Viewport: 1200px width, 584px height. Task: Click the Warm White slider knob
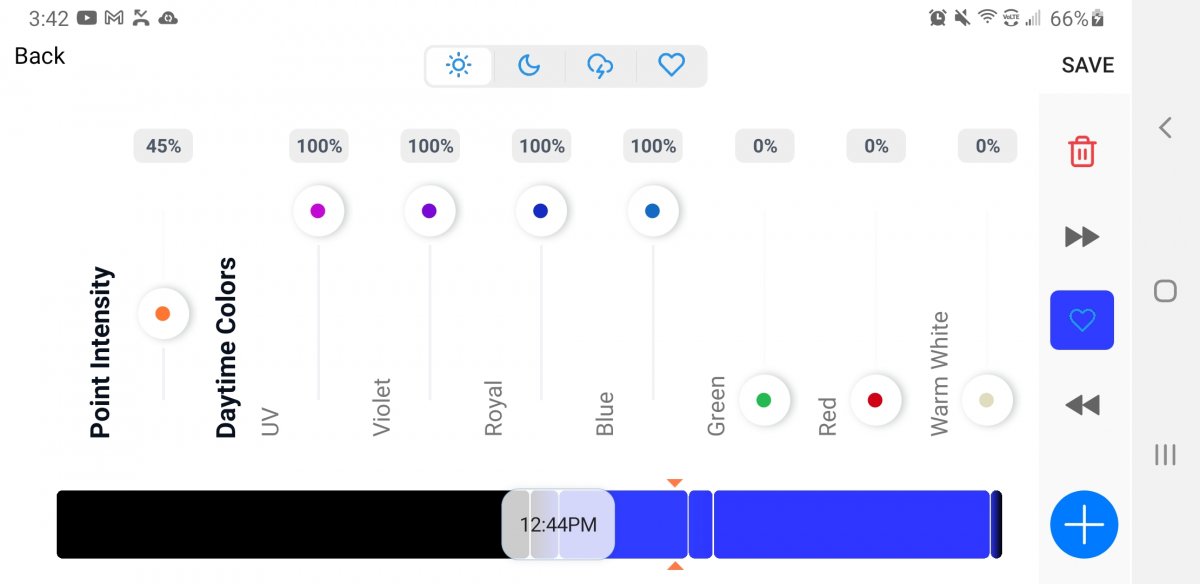[x=987, y=400]
